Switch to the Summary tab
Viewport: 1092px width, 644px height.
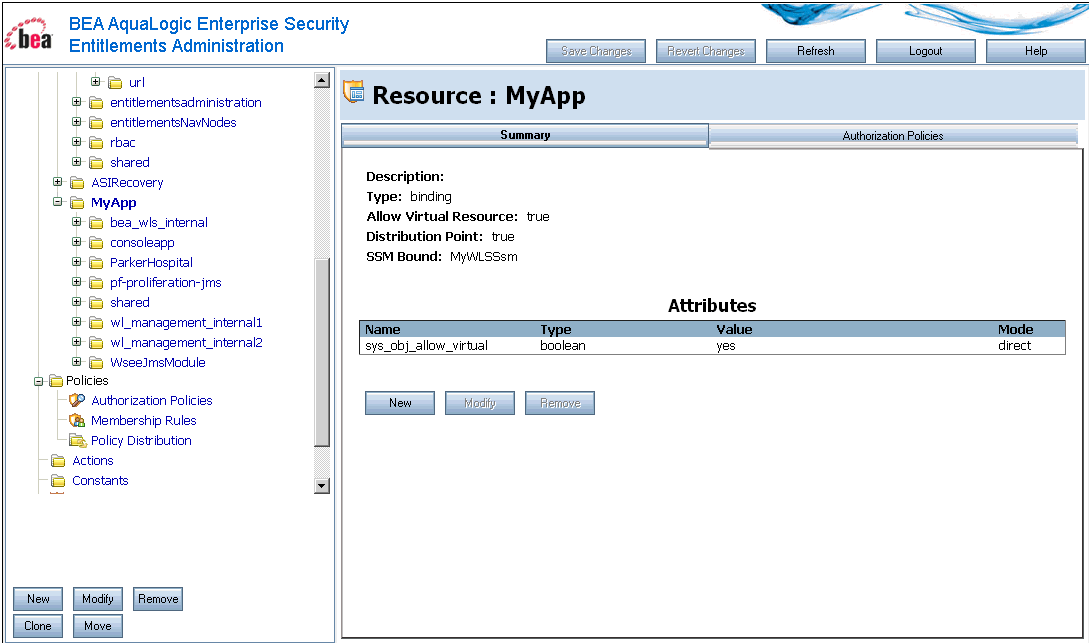[525, 135]
